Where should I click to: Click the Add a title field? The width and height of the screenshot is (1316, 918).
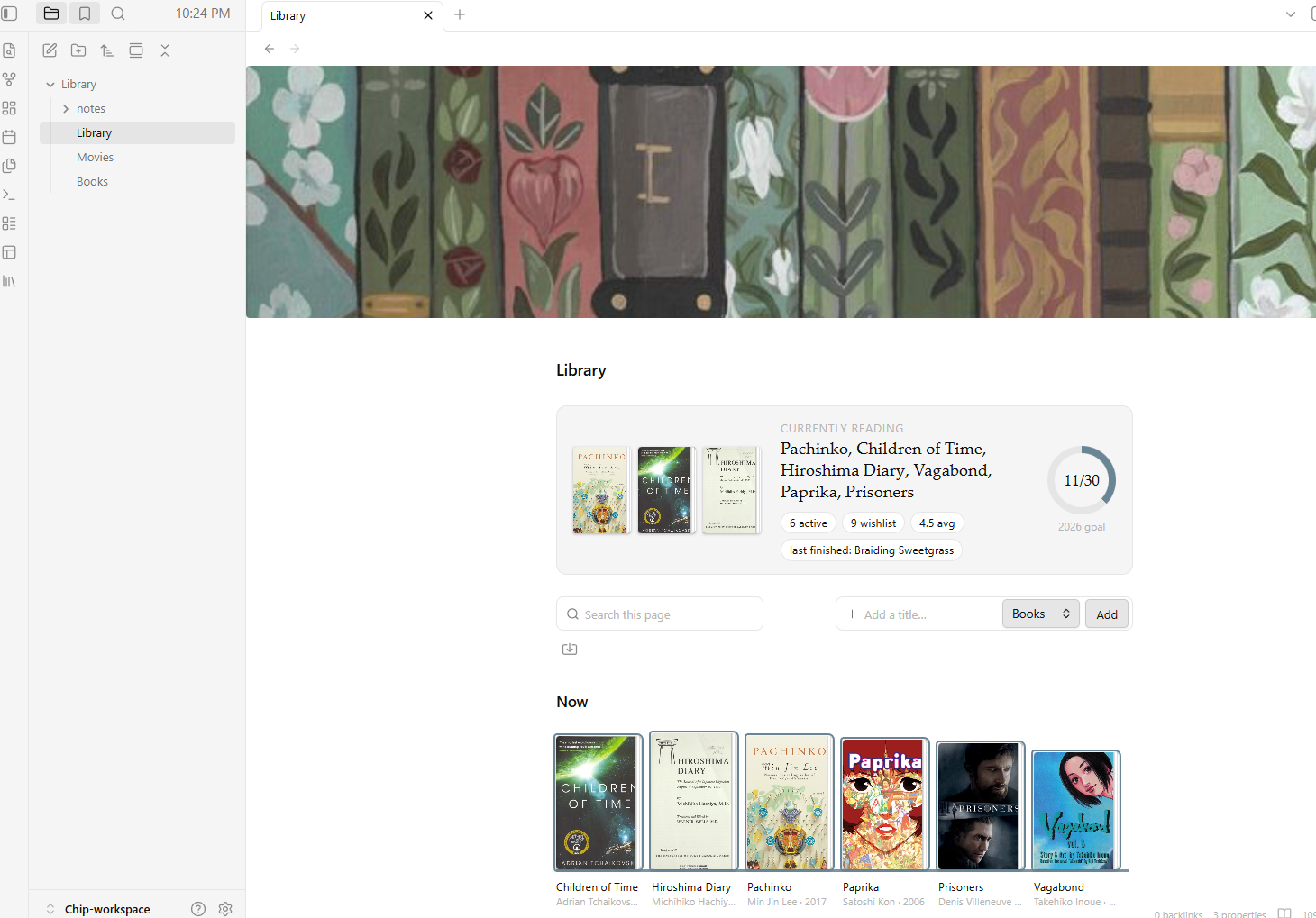pos(919,614)
